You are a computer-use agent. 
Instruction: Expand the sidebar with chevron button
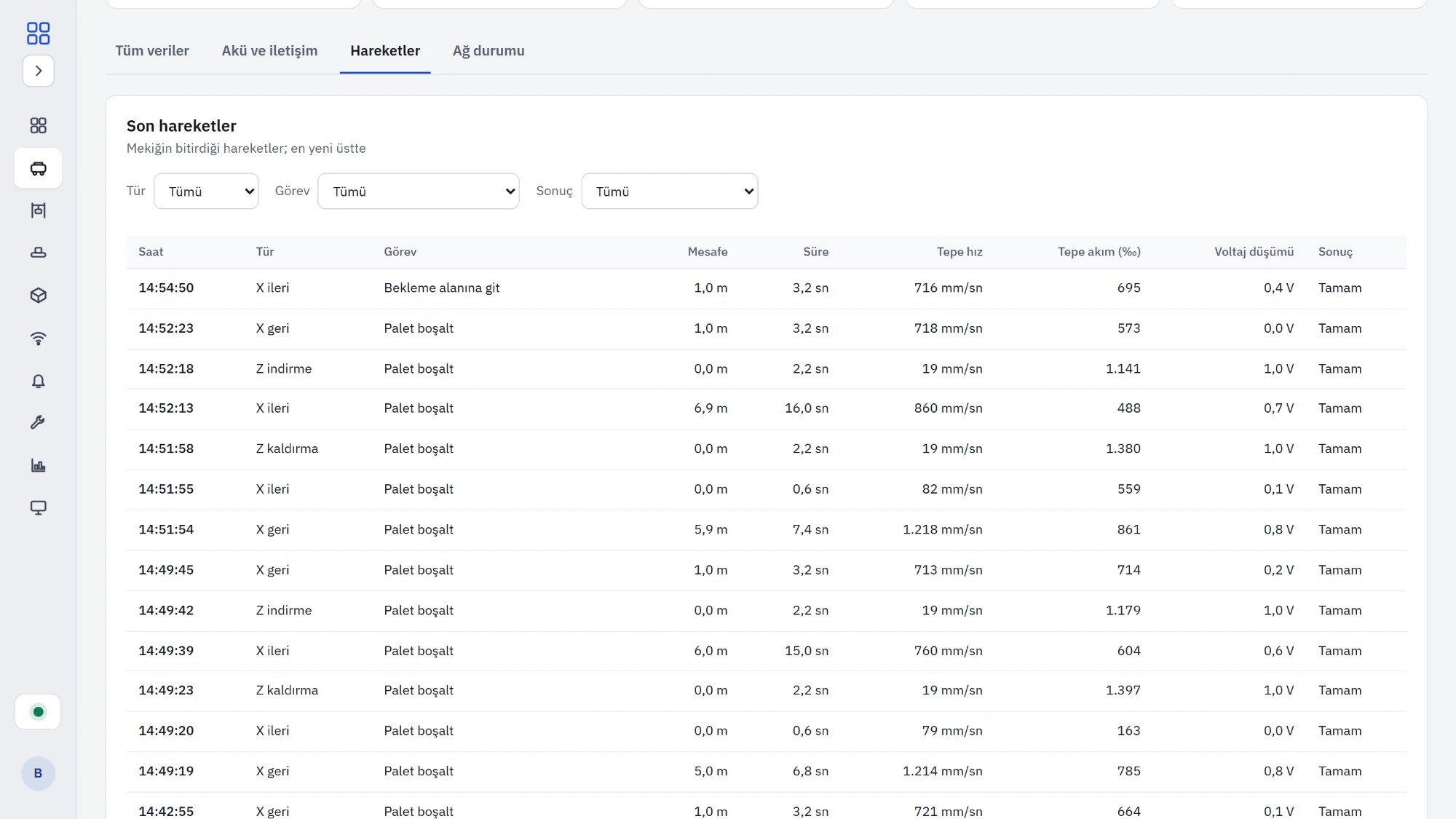point(39,71)
